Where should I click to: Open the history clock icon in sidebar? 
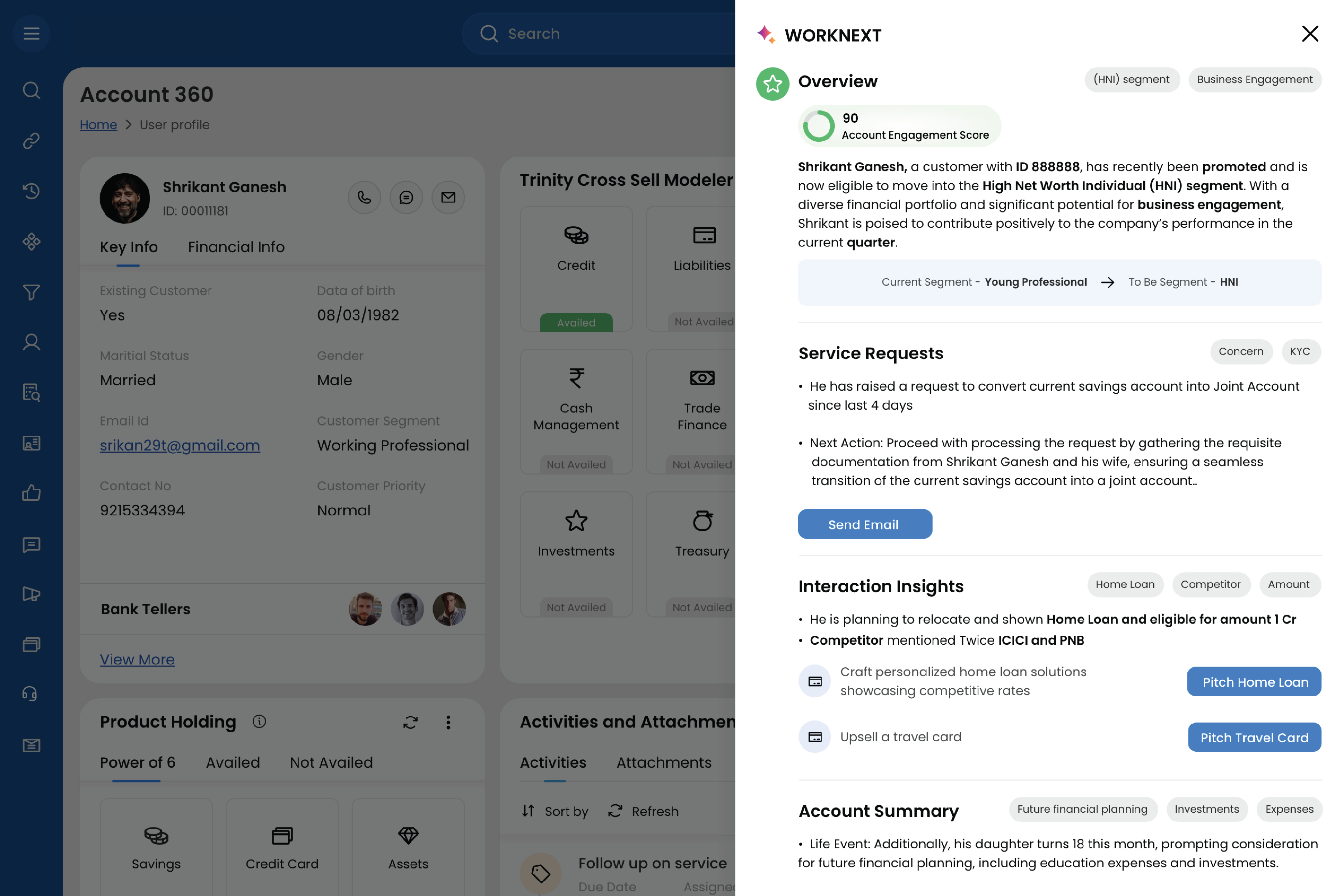(x=32, y=191)
